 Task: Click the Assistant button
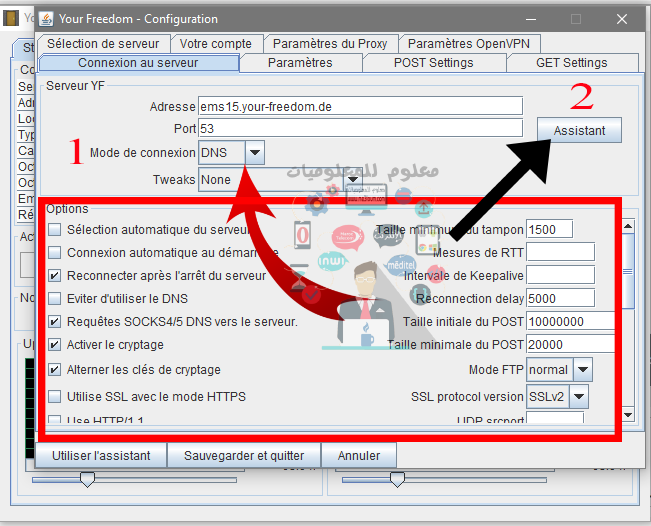[x=579, y=130]
